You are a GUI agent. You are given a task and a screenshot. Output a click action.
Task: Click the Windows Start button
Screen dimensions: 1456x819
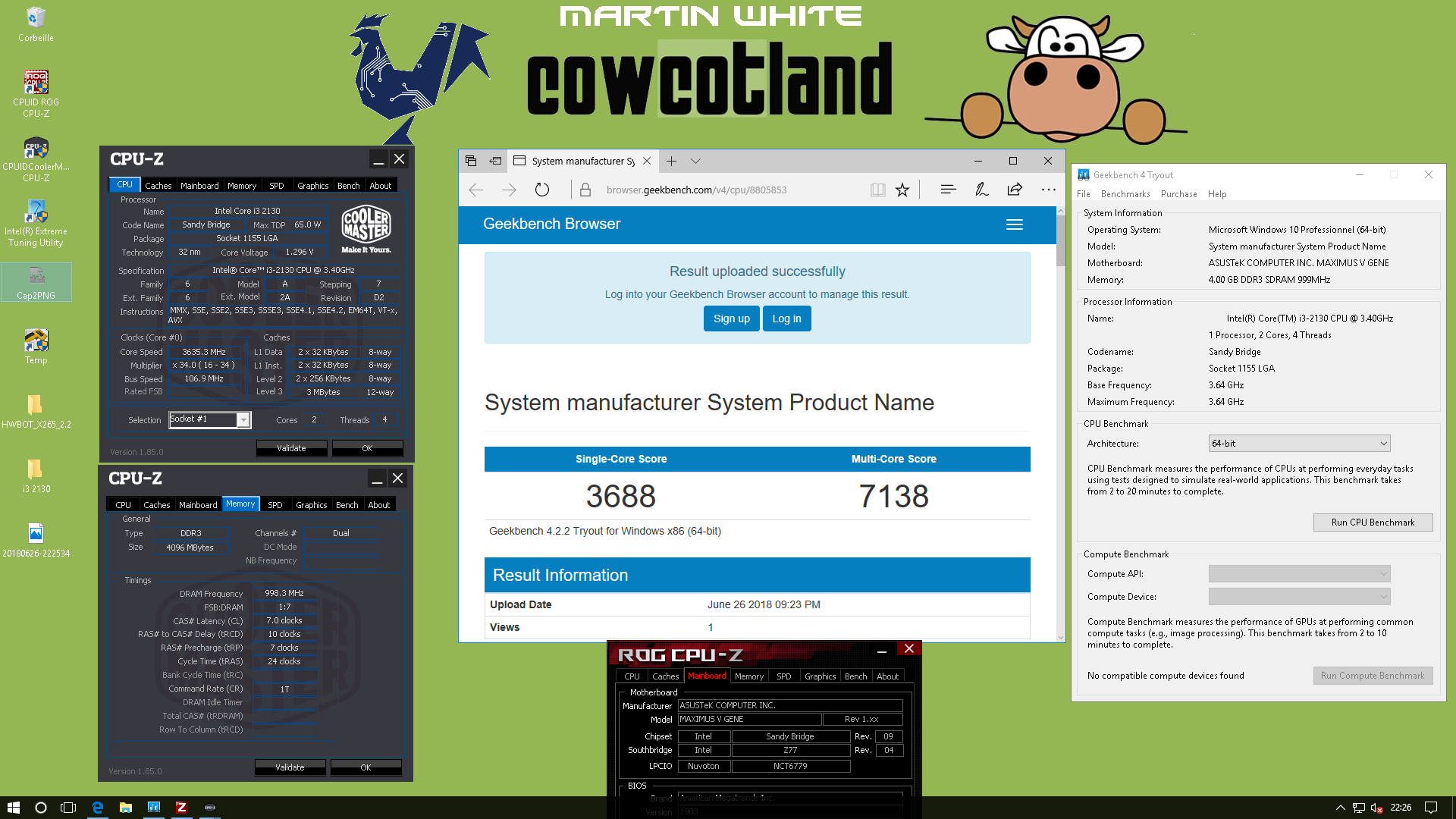[13, 808]
